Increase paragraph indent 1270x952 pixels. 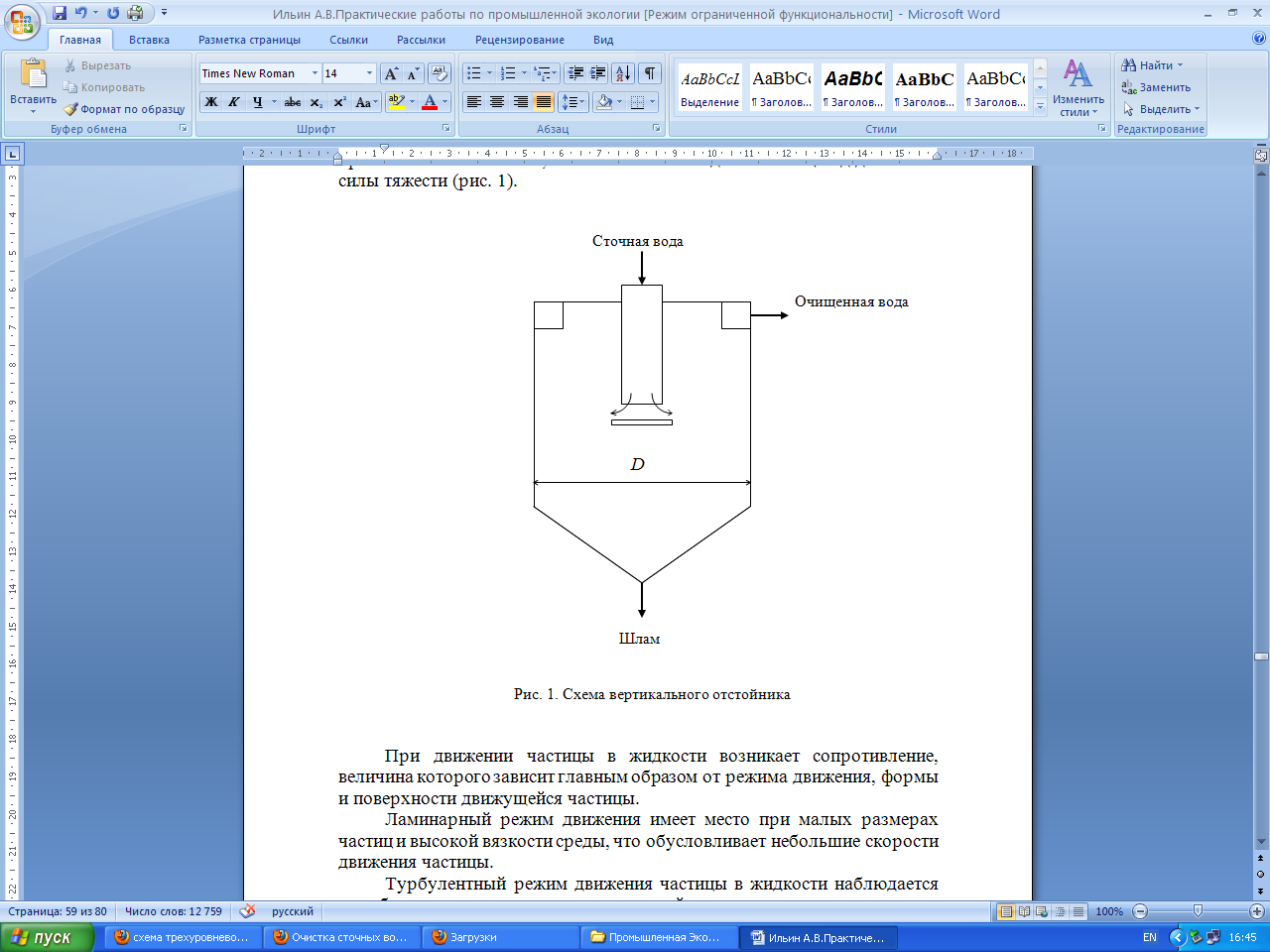598,73
